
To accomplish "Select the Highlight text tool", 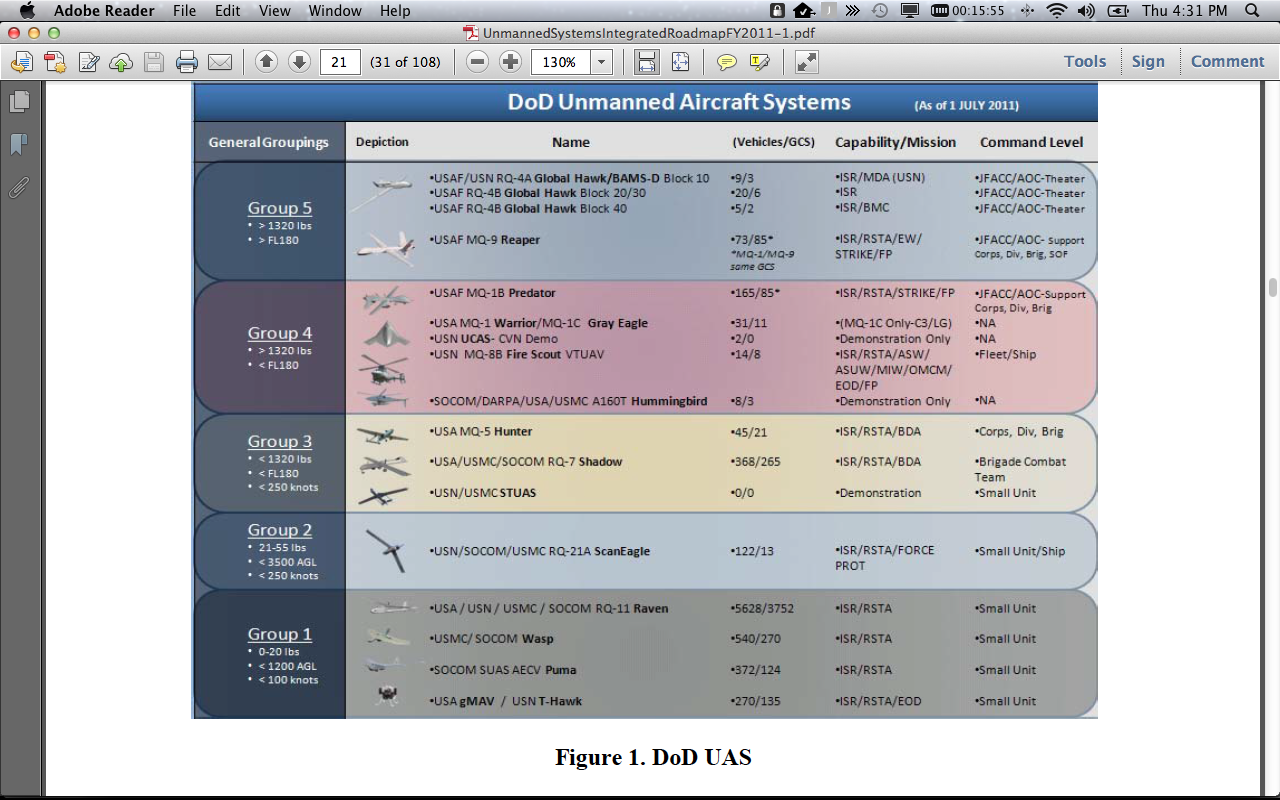I will pyautogui.click(x=760, y=62).
